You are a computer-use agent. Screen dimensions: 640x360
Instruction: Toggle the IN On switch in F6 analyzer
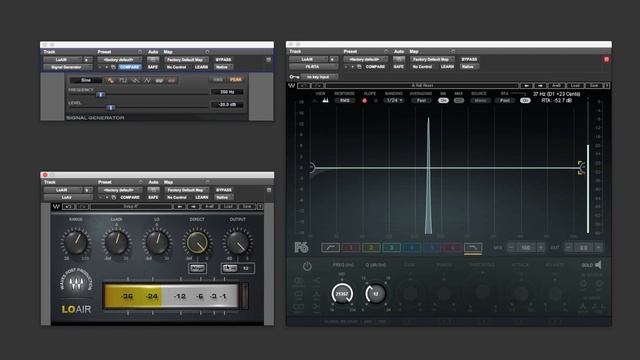click(443, 100)
